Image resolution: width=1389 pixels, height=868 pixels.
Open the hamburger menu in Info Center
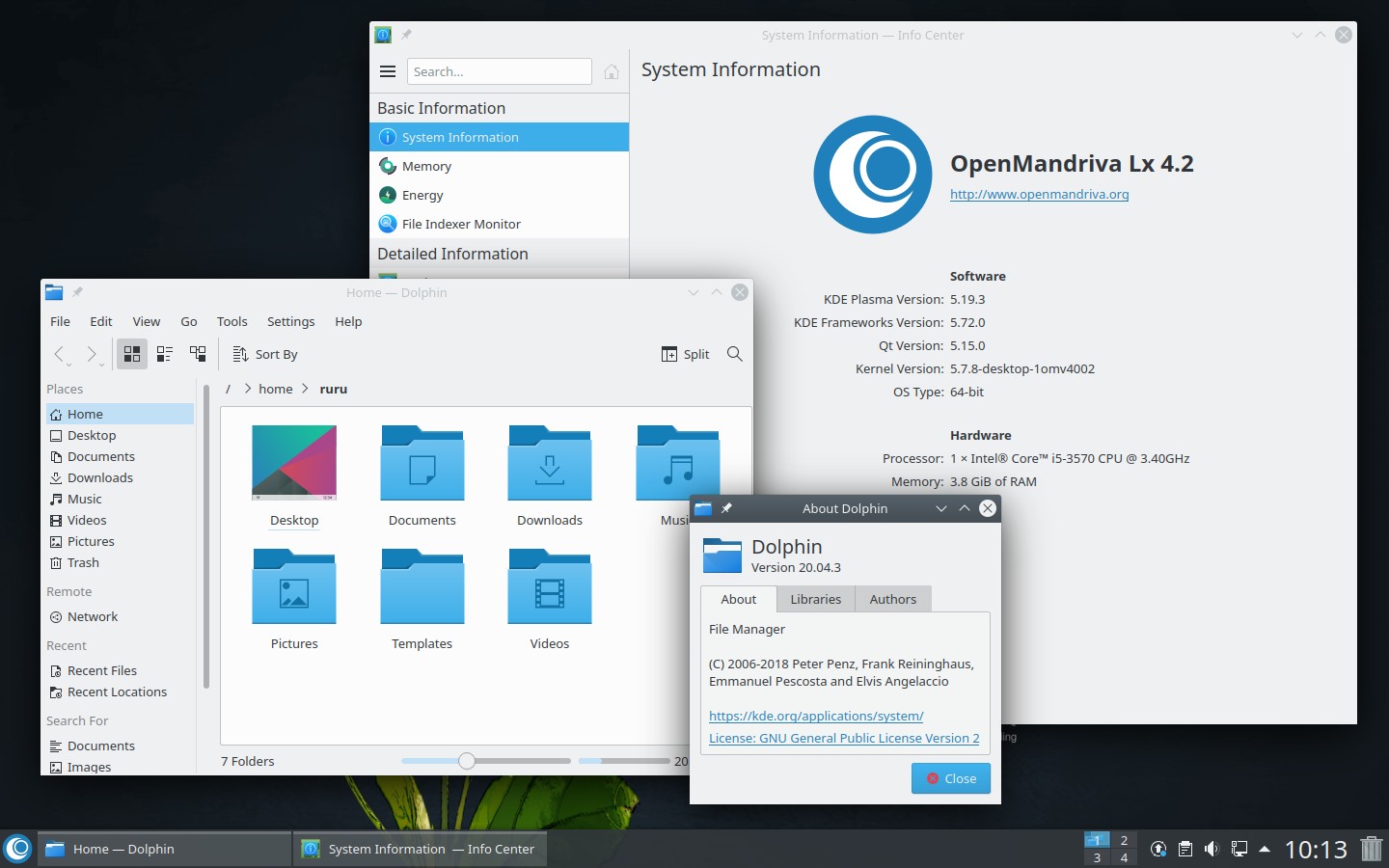click(388, 71)
